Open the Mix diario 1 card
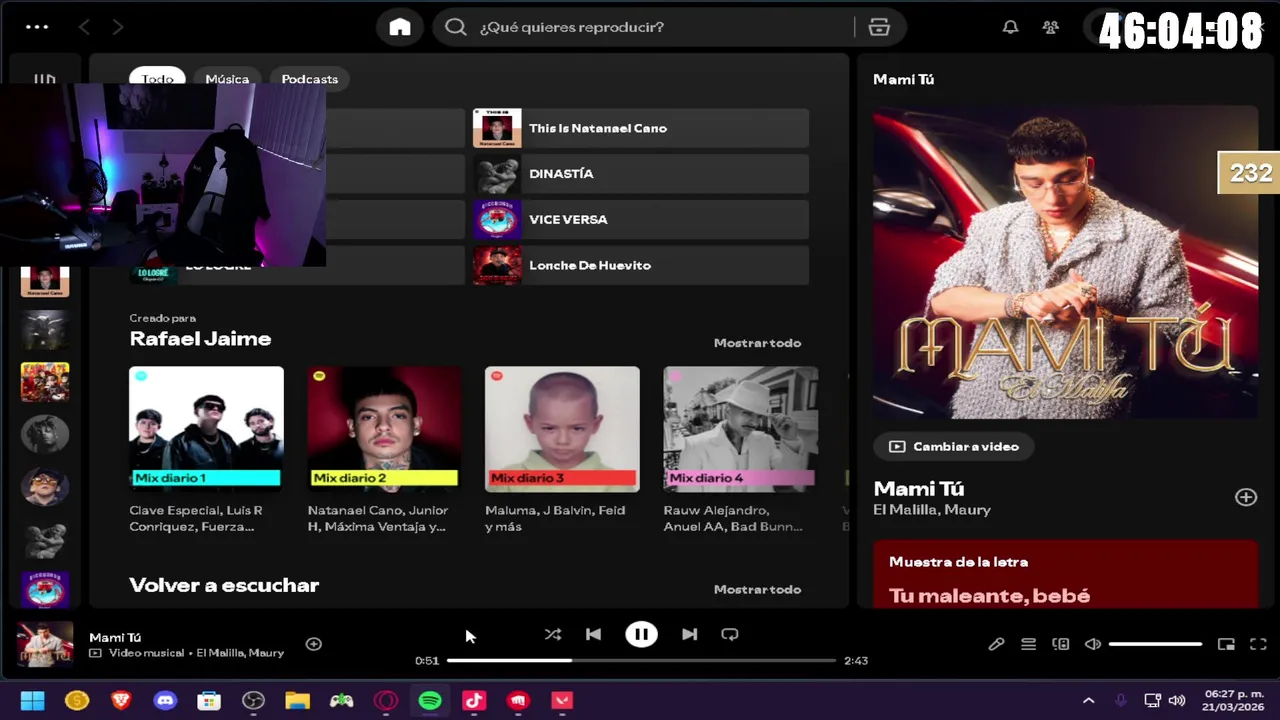The width and height of the screenshot is (1280, 720). point(206,450)
